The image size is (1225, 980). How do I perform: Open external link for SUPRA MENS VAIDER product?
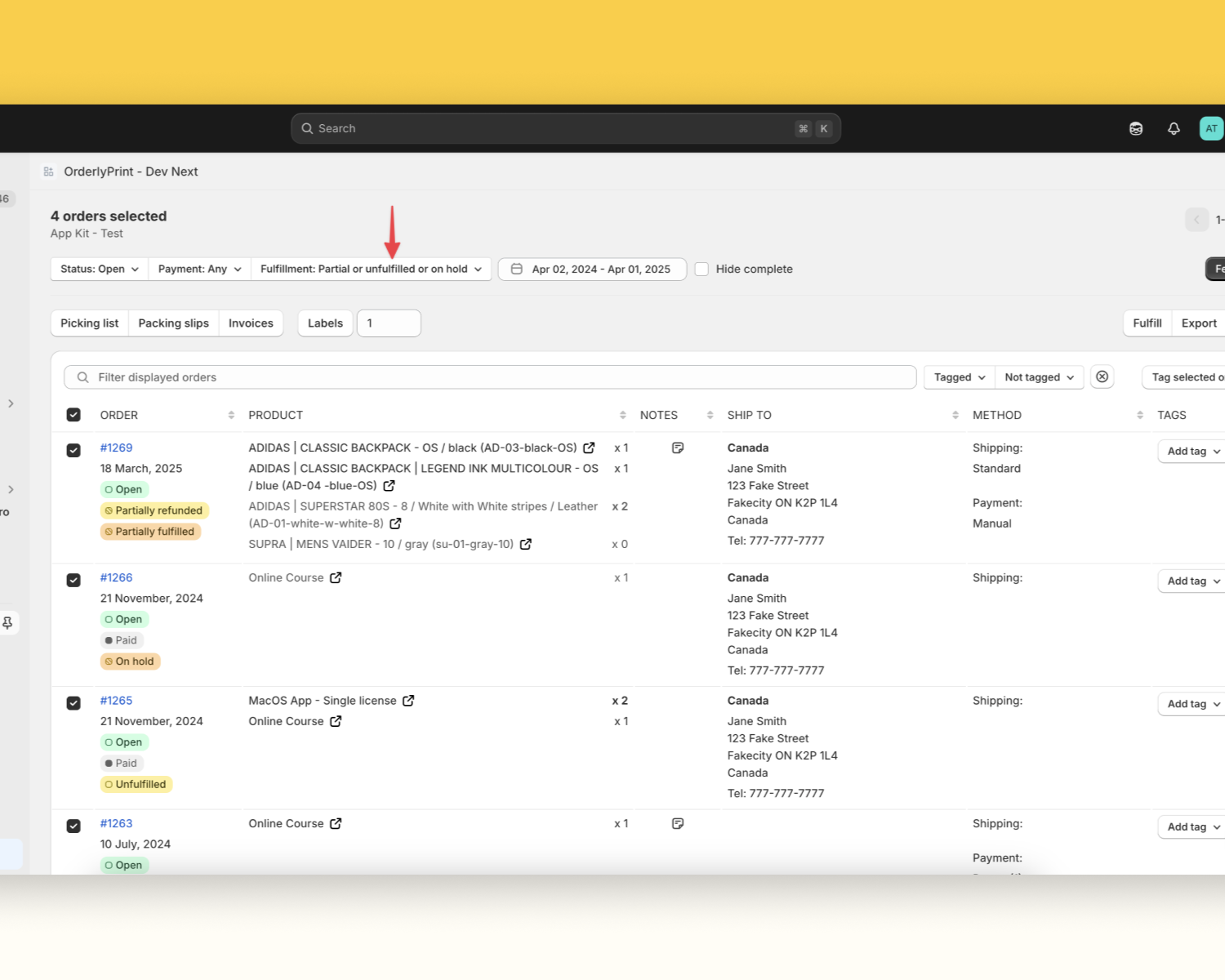(526, 544)
